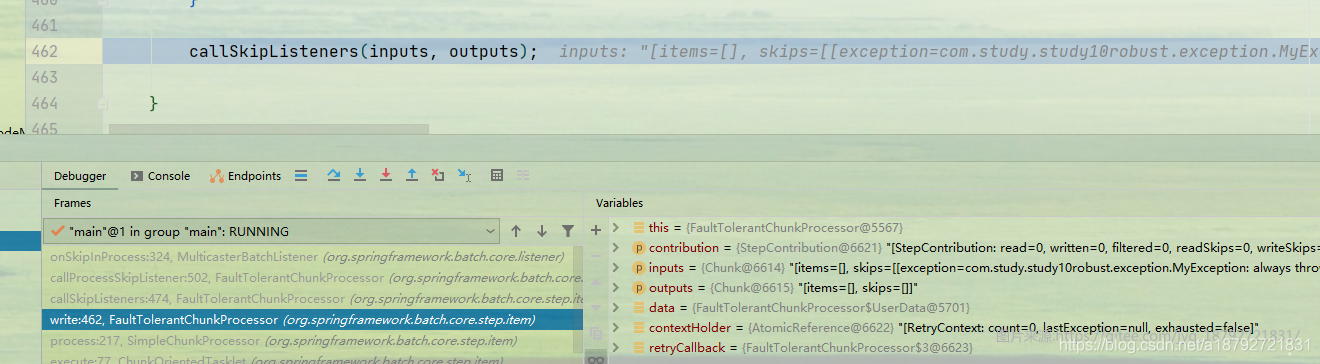Select the callSkipListeners:474 stack frame
This screenshot has height=364, width=1320.
pyautogui.click(x=313, y=299)
